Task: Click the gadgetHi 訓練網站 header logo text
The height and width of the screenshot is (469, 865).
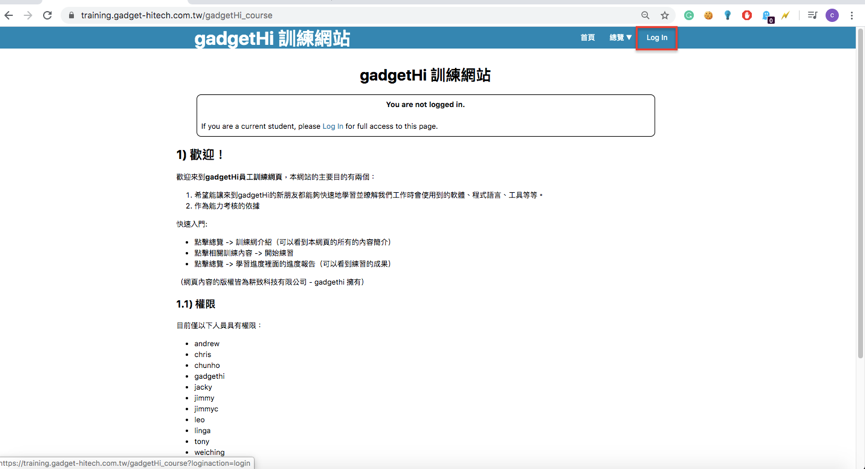Action: [x=272, y=39]
